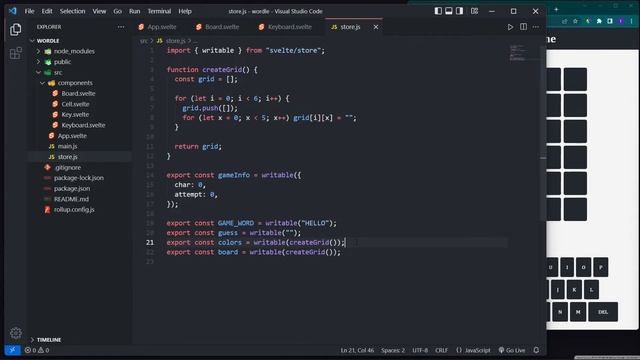The width and height of the screenshot is (640, 360).
Task: Collapse the WORDLE project root
Action: tap(48, 41)
